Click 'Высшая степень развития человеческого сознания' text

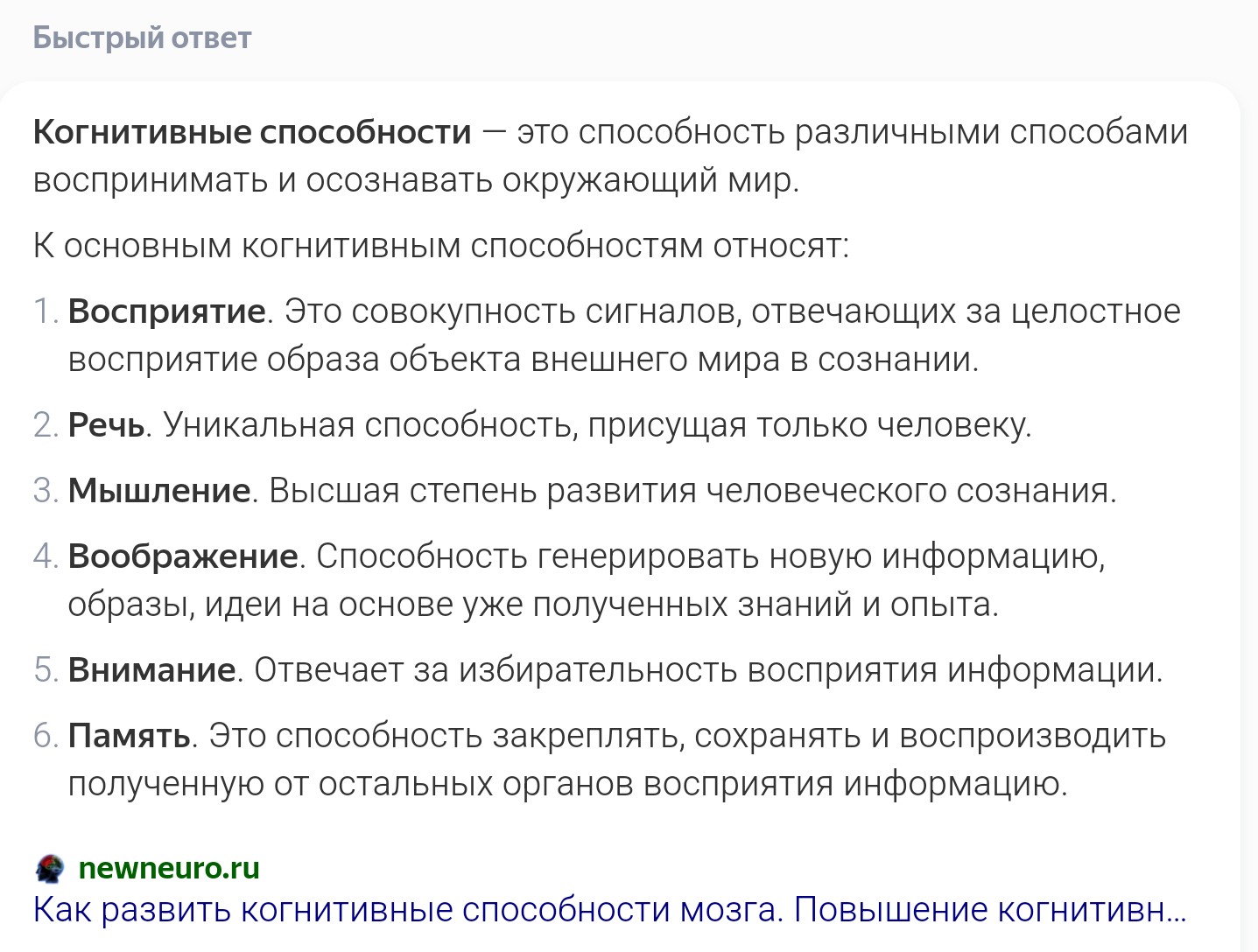tap(692, 491)
